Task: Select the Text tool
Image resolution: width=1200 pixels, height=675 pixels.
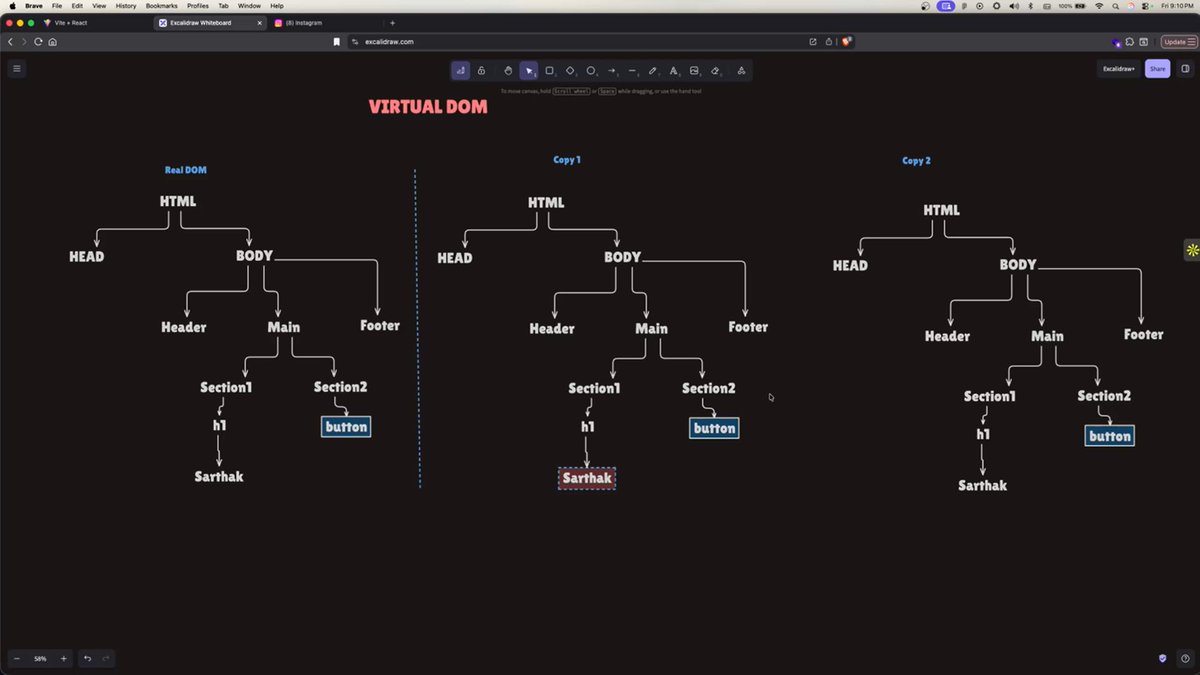Action: tap(674, 70)
